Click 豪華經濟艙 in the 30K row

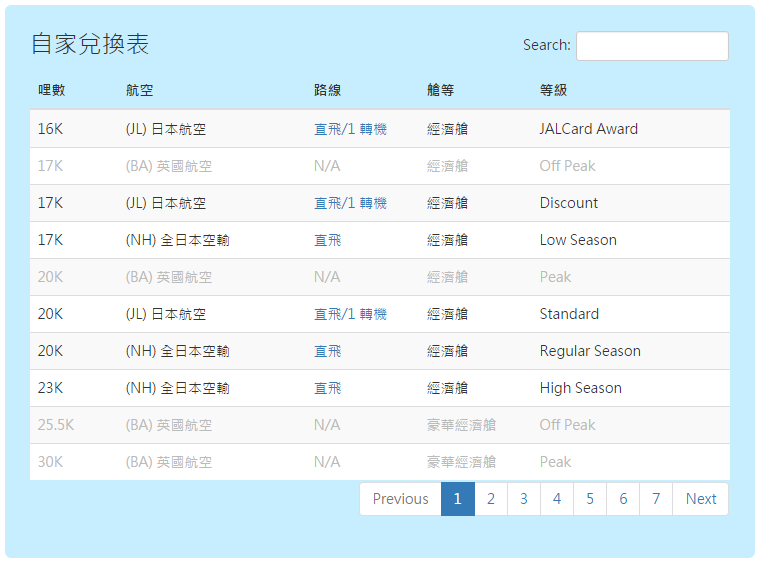tap(461, 462)
